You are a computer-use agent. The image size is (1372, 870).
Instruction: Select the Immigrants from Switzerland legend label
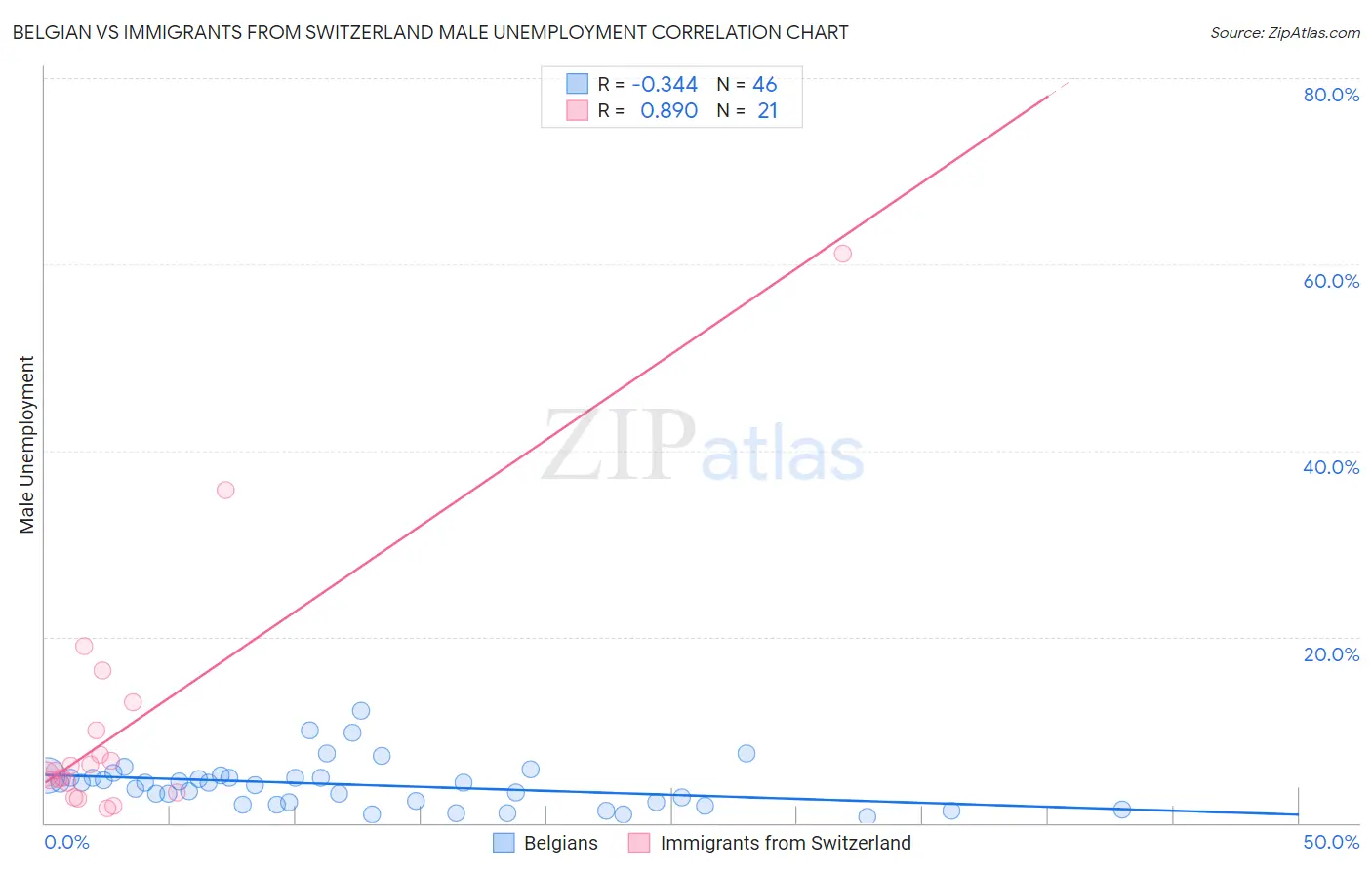coord(786,843)
